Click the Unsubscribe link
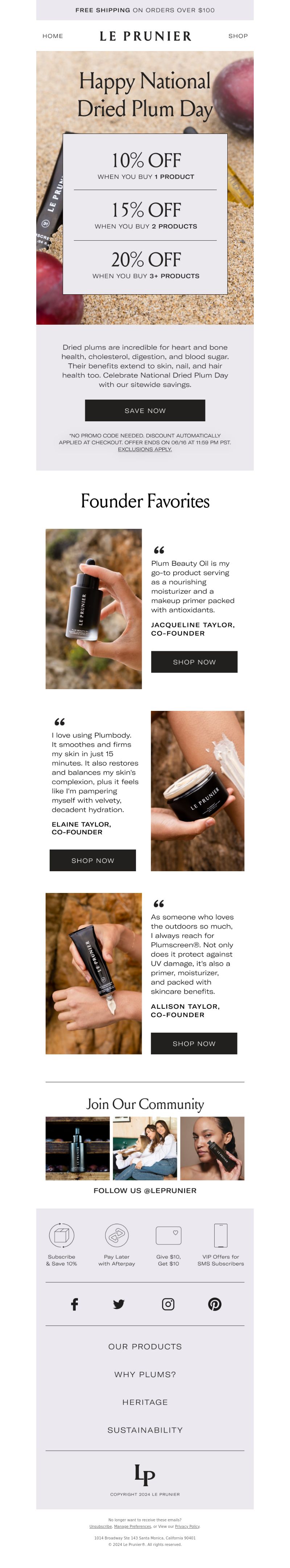 pos(100,1526)
